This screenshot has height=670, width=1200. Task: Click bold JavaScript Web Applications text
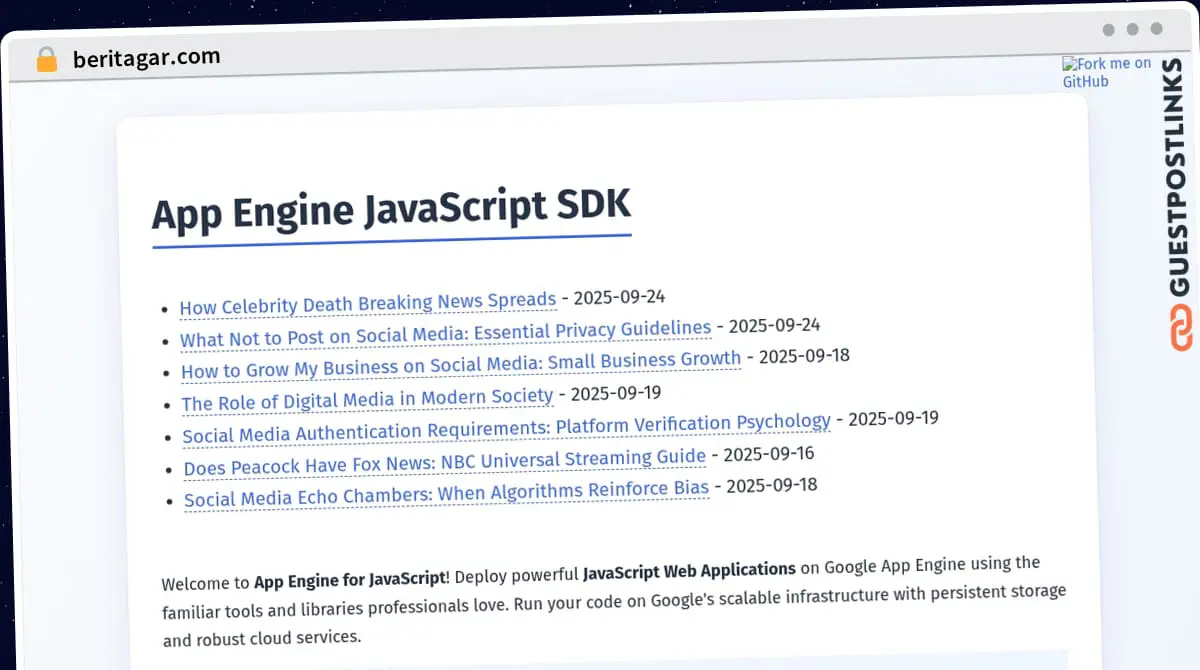pos(689,571)
